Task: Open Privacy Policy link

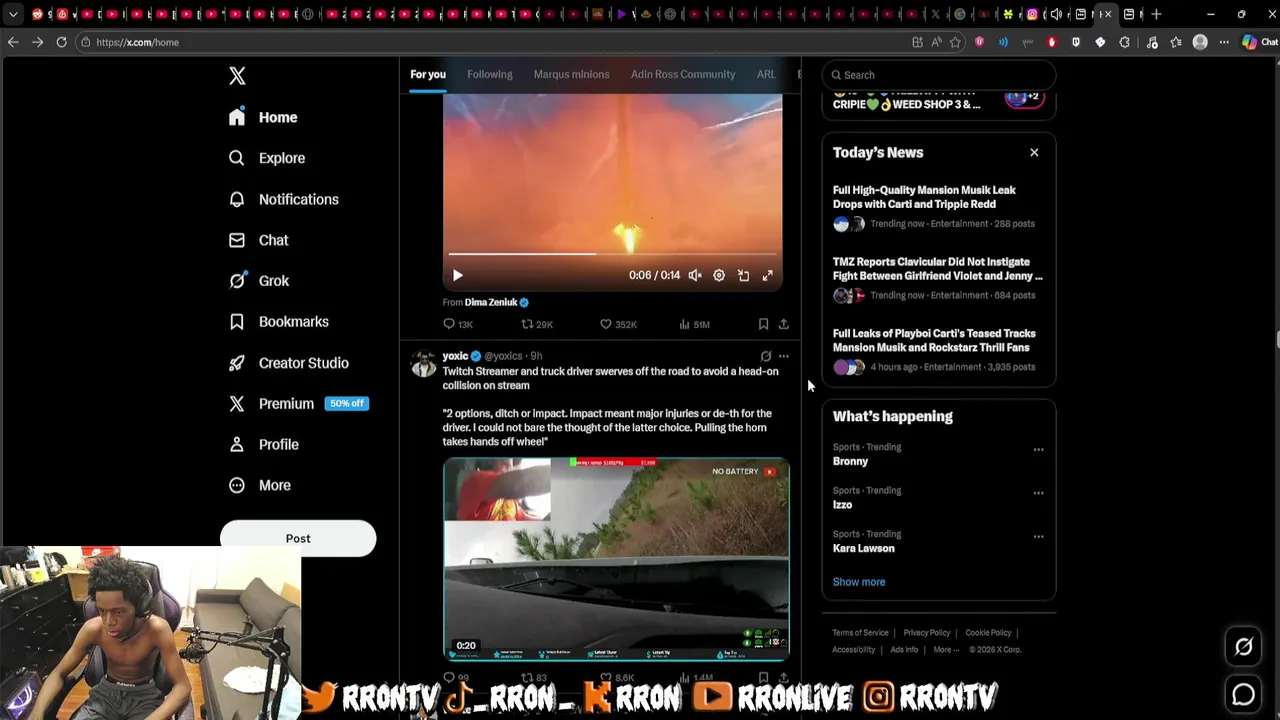Action: (927, 633)
